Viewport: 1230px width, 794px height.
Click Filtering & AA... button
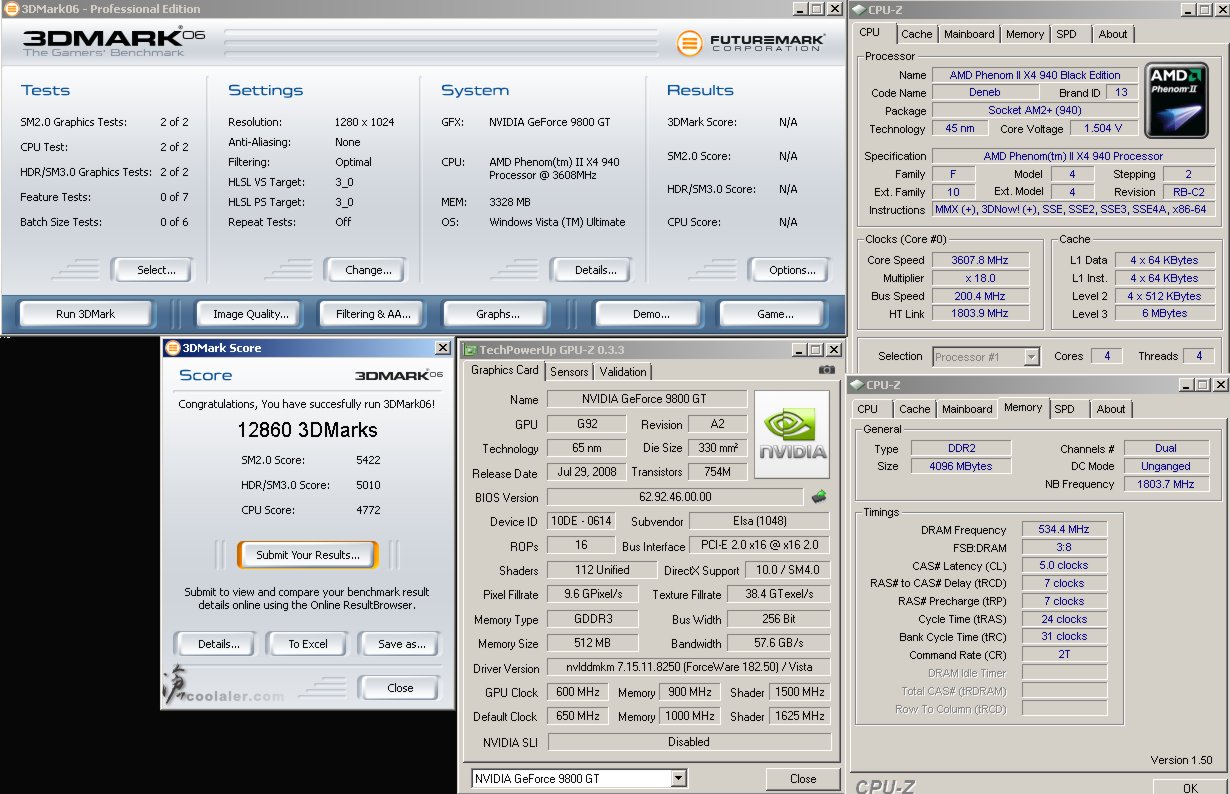pos(373,314)
